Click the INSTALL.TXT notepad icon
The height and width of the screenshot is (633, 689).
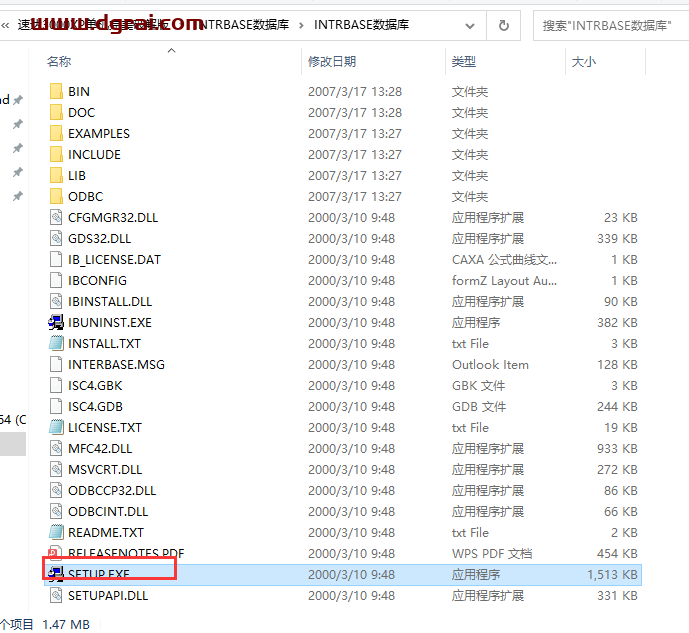click(x=56, y=344)
